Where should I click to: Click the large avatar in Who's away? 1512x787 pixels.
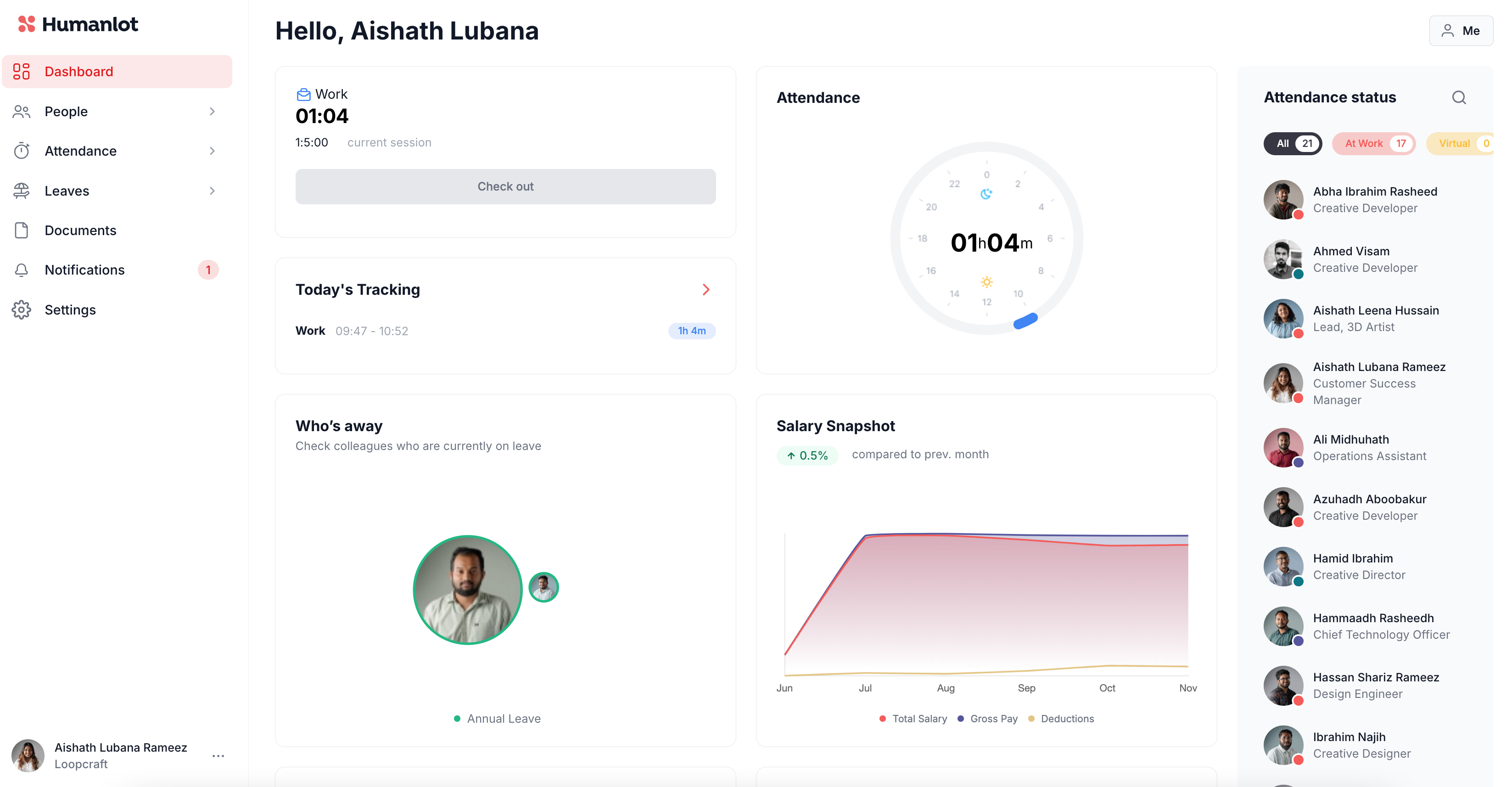pos(468,590)
